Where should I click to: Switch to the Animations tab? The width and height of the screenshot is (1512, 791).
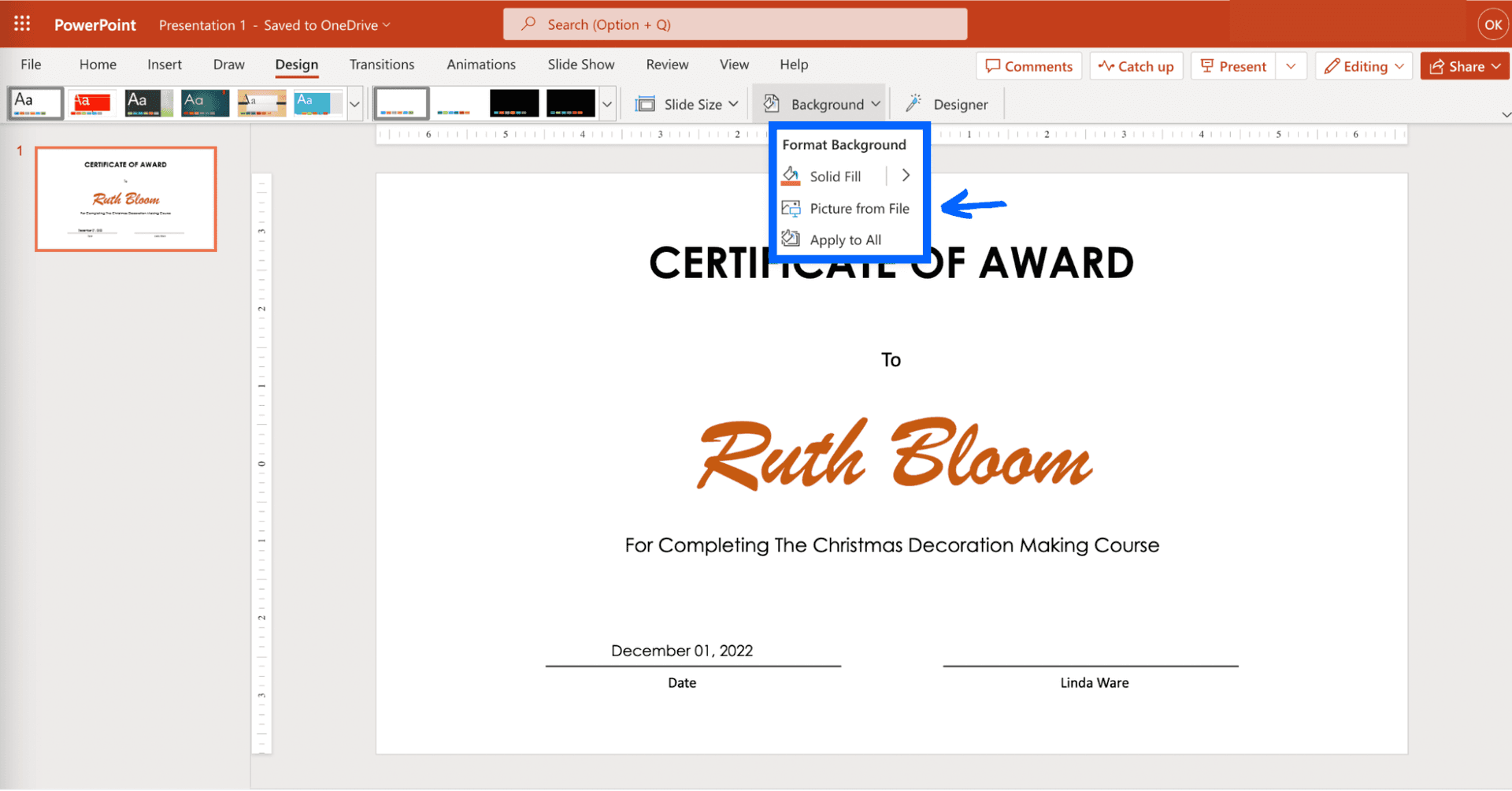click(x=481, y=65)
